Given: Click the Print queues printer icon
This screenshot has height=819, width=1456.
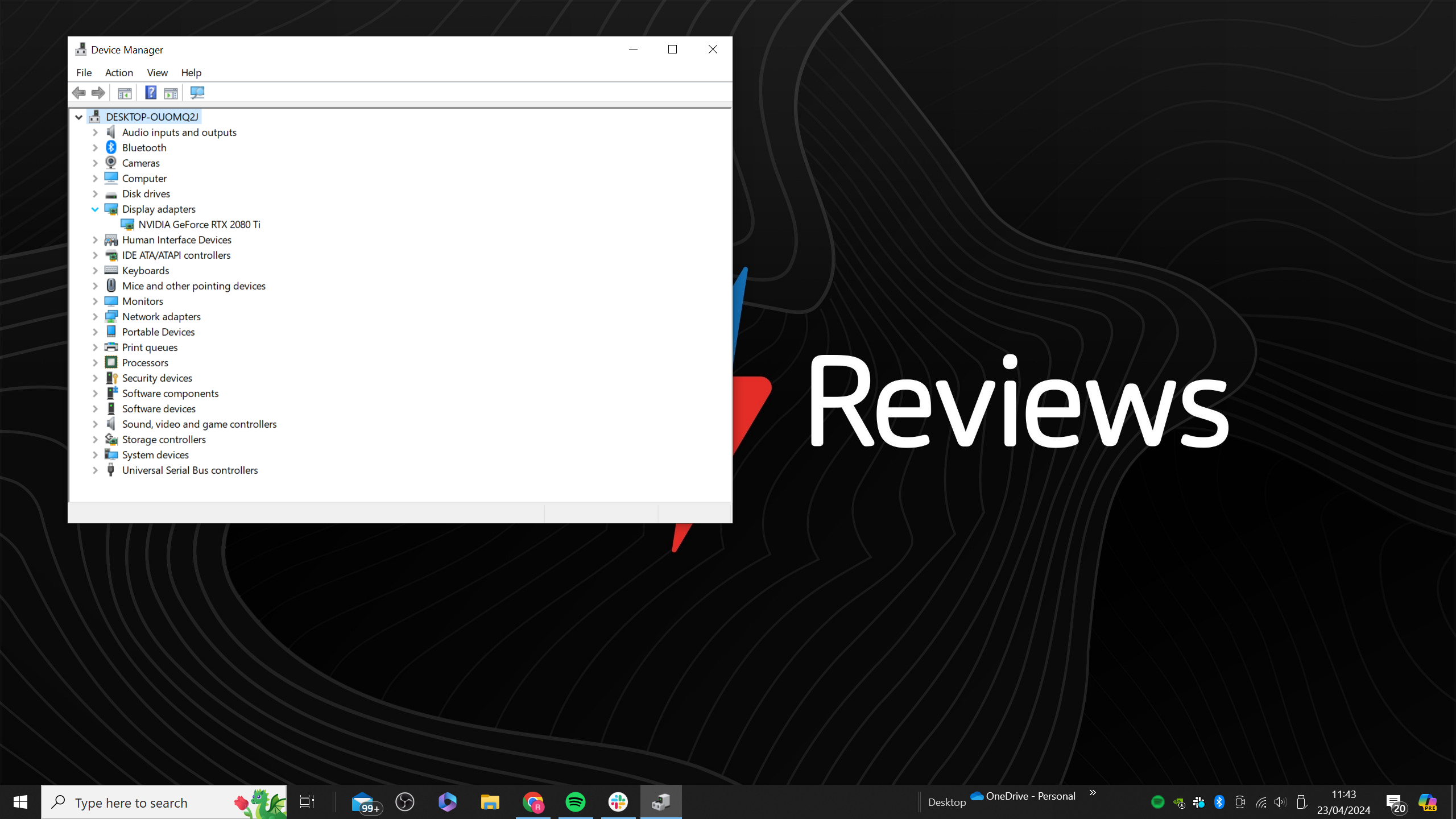Looking at the screenshot, I should coord(111,347).
